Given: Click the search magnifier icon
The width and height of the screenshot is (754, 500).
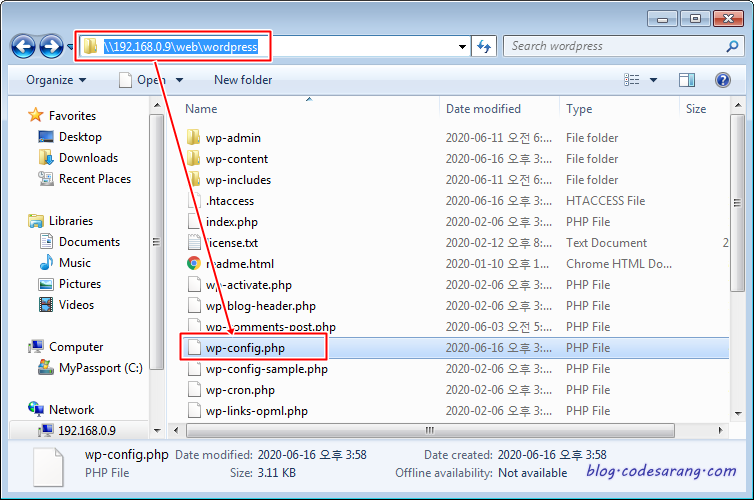Looking at the screenshot, I should coord(732,46).
